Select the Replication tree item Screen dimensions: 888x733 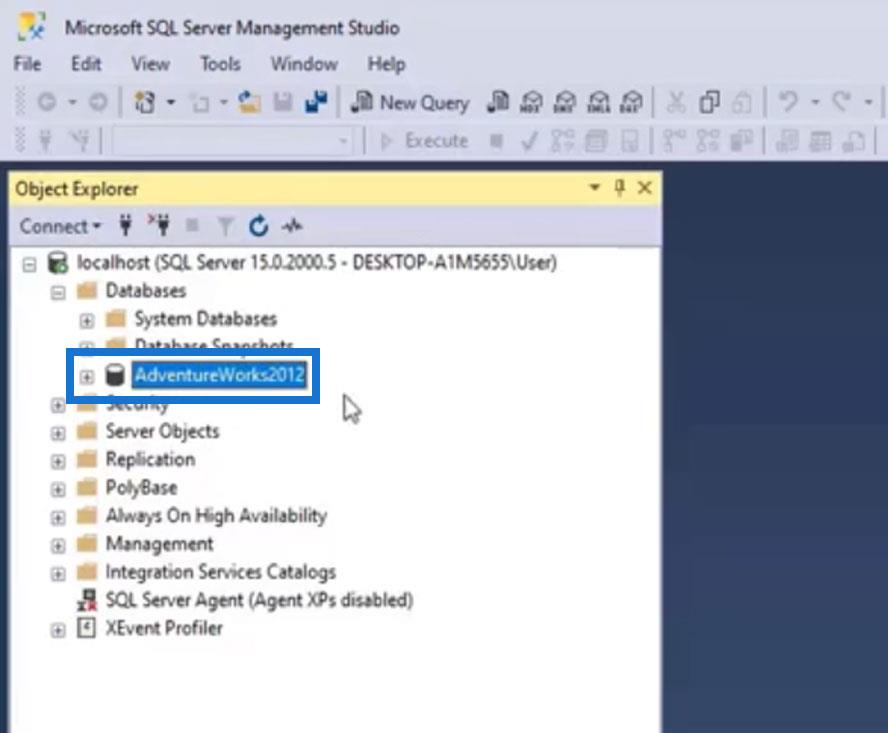coord(151,459)
